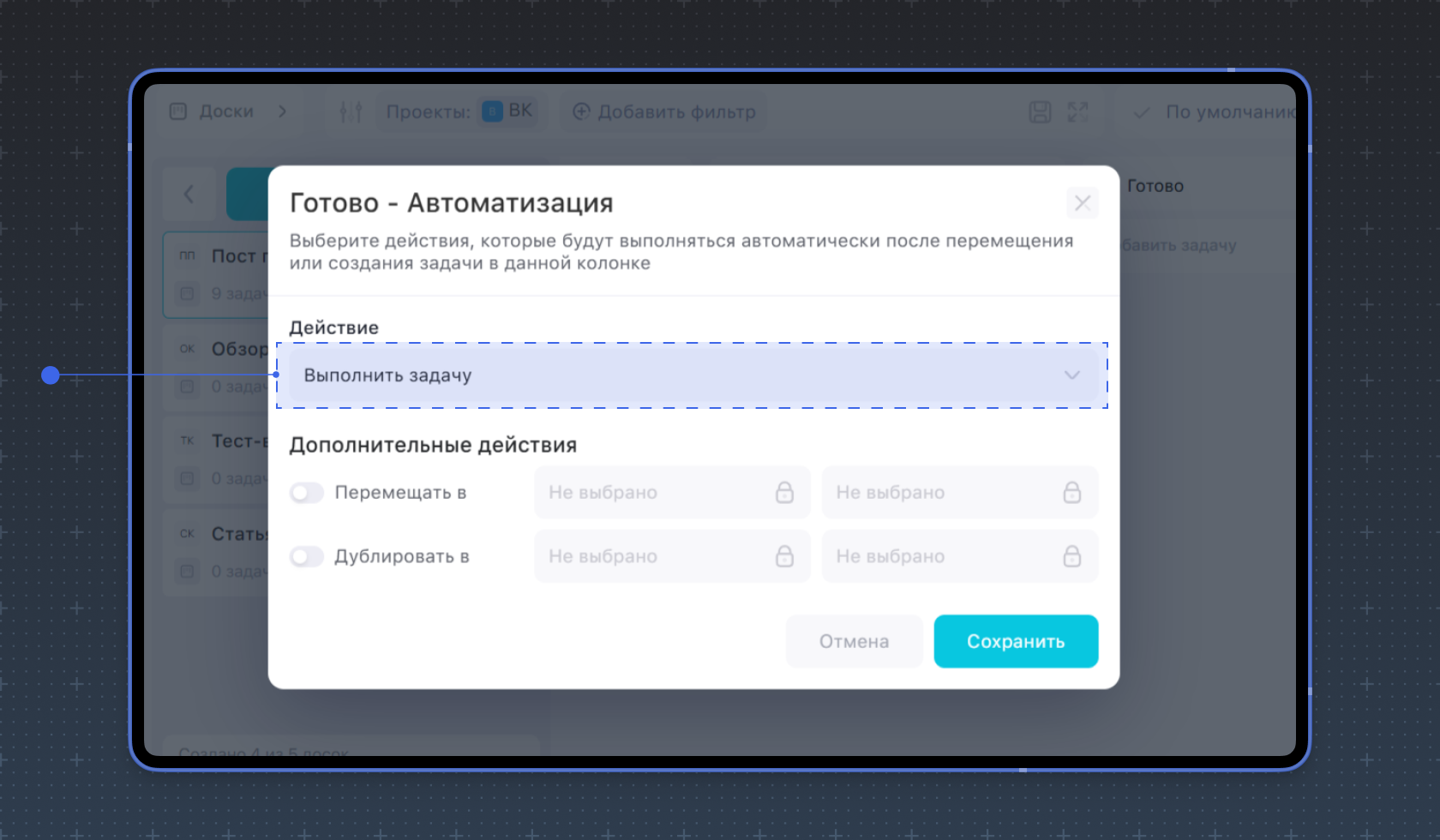Image resolution: width=1440 pixels, height=840 pixels.
Task: Enable the Дублировать в toggle
Action: pyautogui.click(x=306, y=556)
